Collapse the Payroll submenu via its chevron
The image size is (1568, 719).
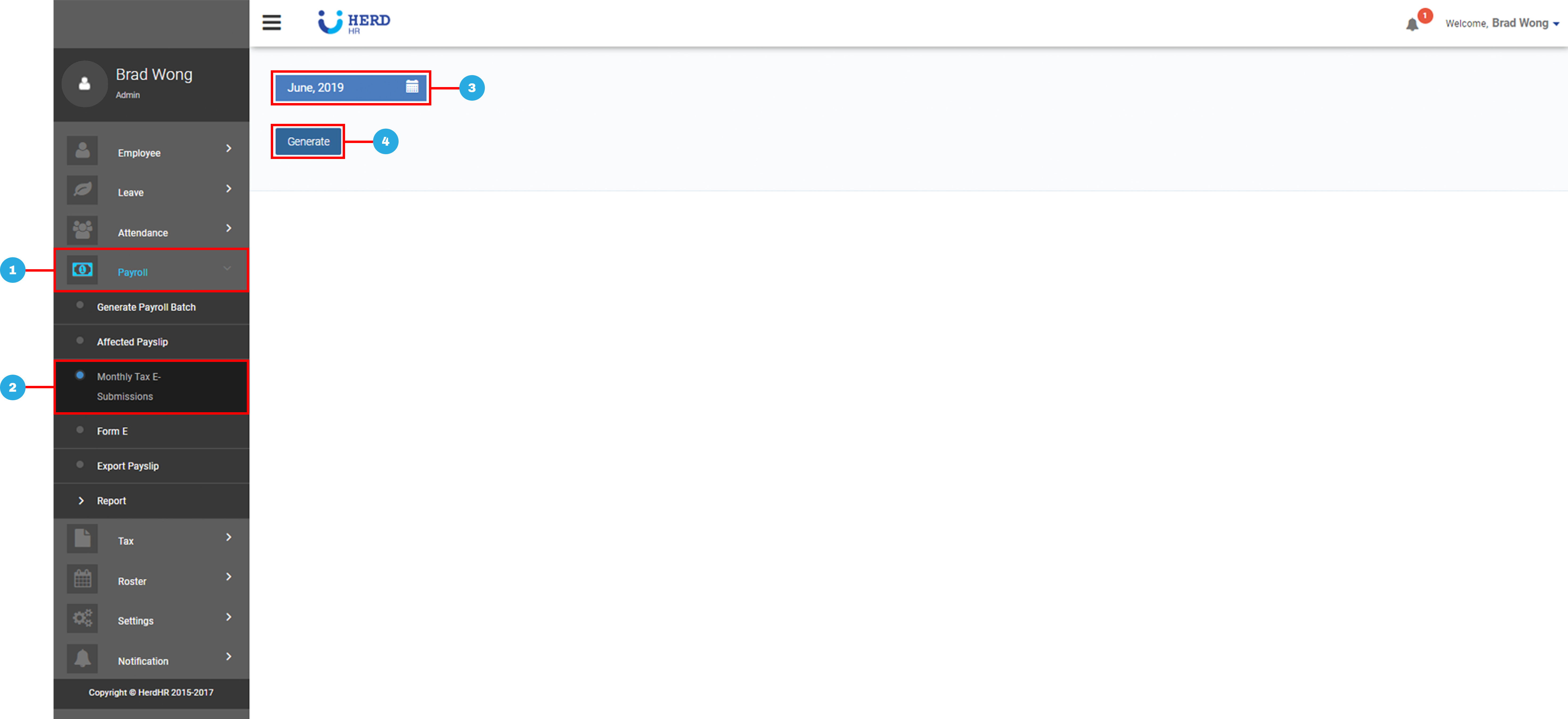(228, 268)
